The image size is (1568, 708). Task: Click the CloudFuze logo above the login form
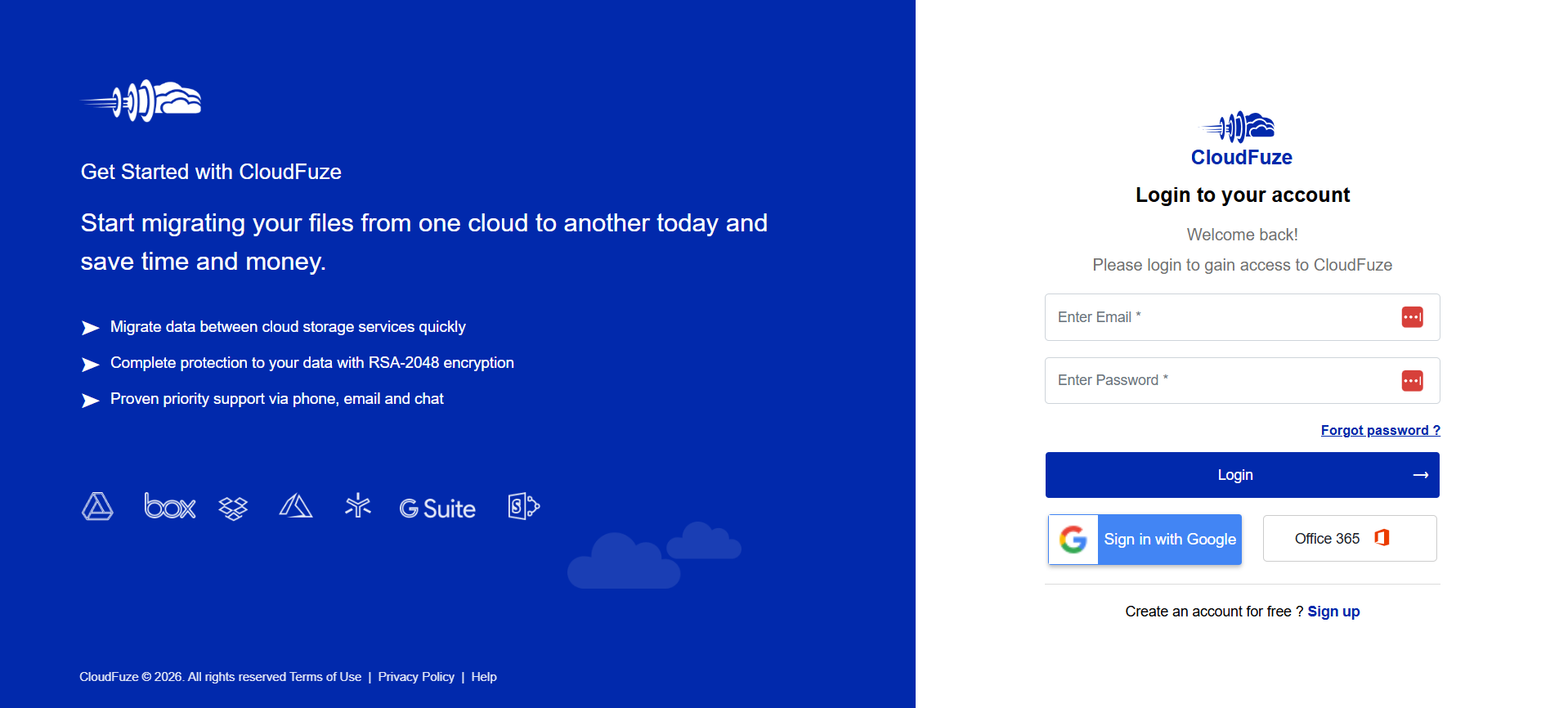pyautogui.click(x=1241, y=139)
